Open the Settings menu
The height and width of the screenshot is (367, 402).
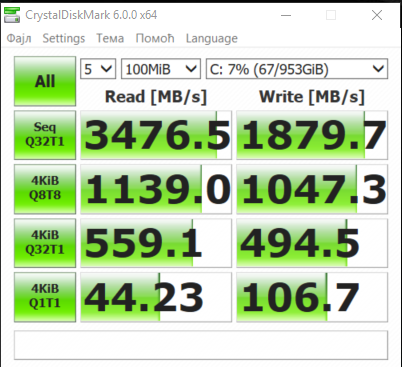coord(64,38)
